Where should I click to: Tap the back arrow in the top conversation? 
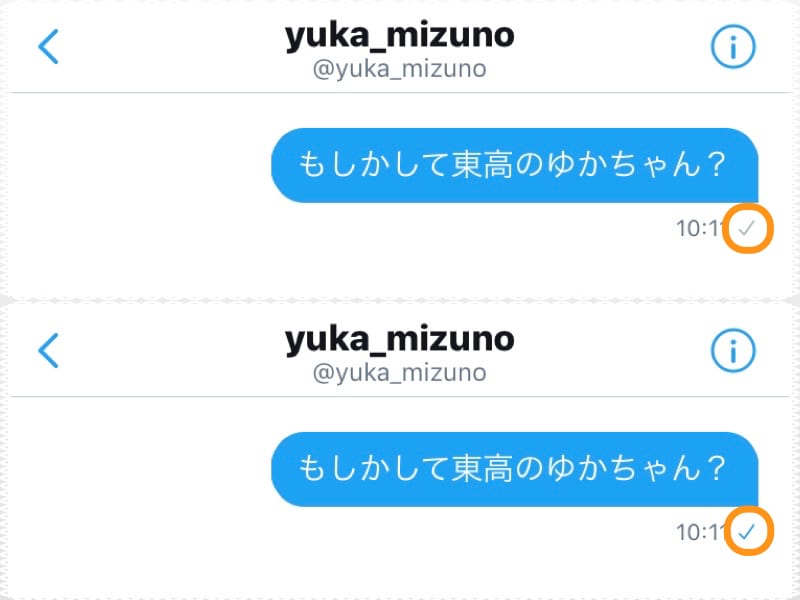47,46
